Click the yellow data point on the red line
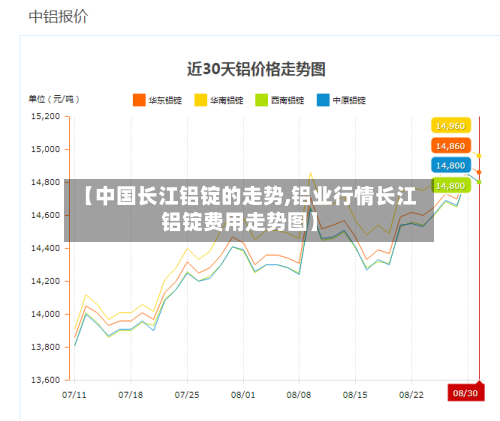Viewport: 500px width, 421px height. point(479,156)
